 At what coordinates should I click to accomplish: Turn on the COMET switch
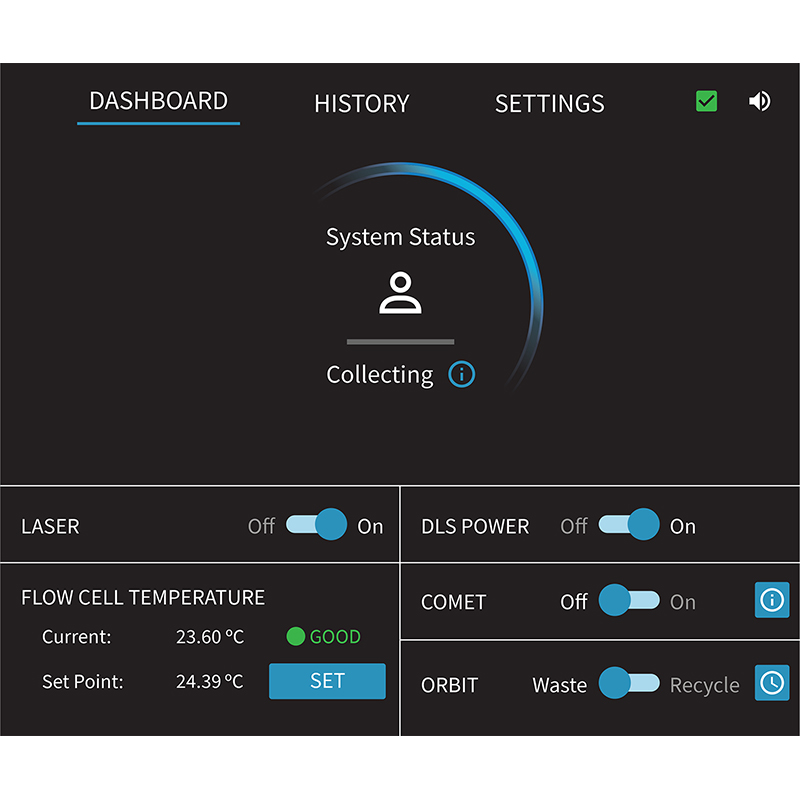tap(629, 600)
